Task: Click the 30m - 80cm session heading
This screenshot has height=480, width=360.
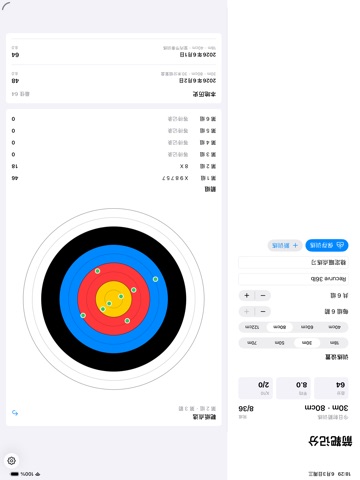Action: click(326, 408)
